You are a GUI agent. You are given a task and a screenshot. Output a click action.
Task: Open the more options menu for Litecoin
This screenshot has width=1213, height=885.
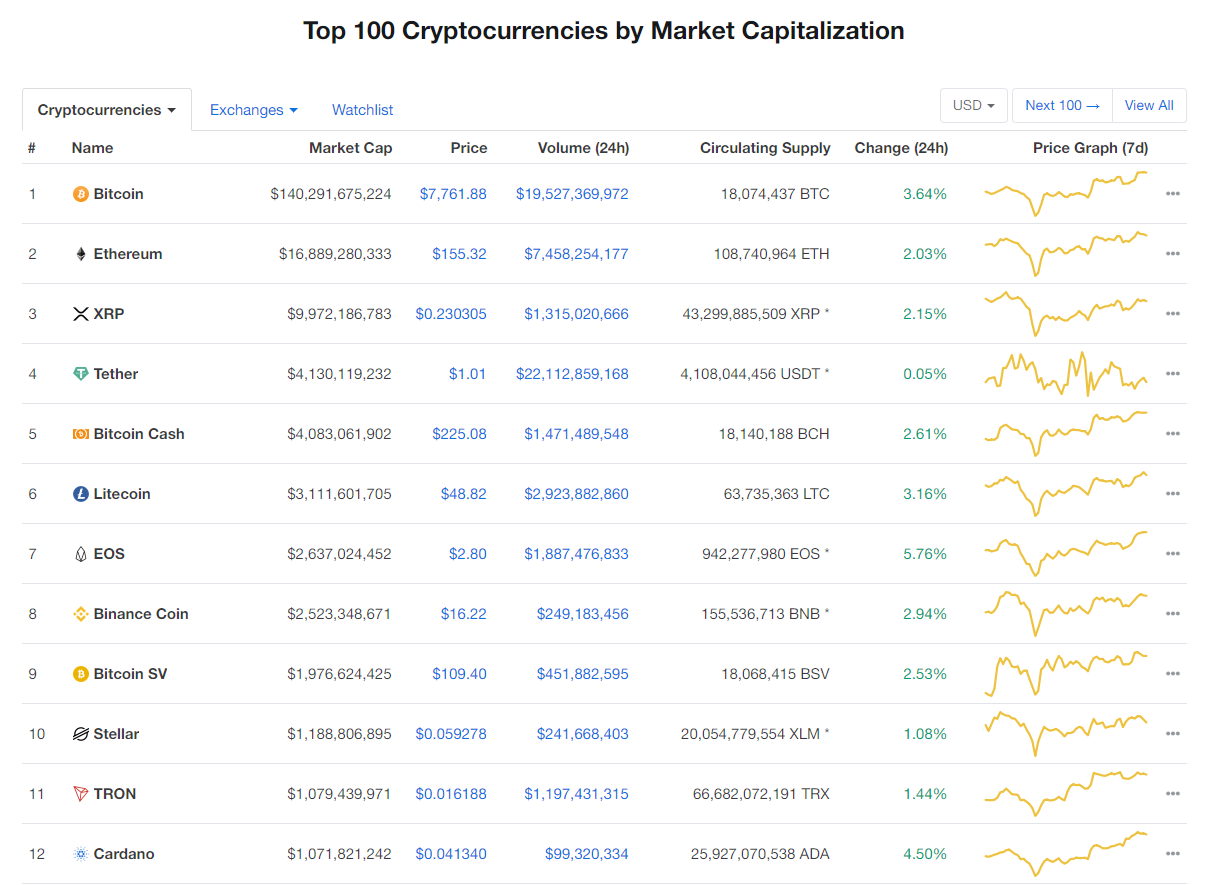[1173, 494]
